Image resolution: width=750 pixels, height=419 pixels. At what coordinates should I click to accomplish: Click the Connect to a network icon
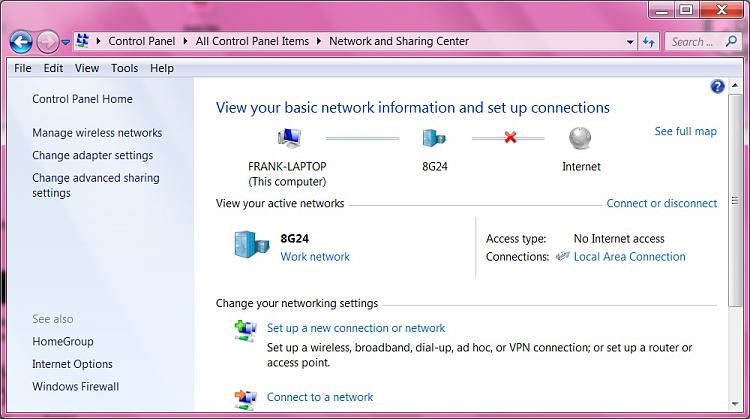[246, 399]
